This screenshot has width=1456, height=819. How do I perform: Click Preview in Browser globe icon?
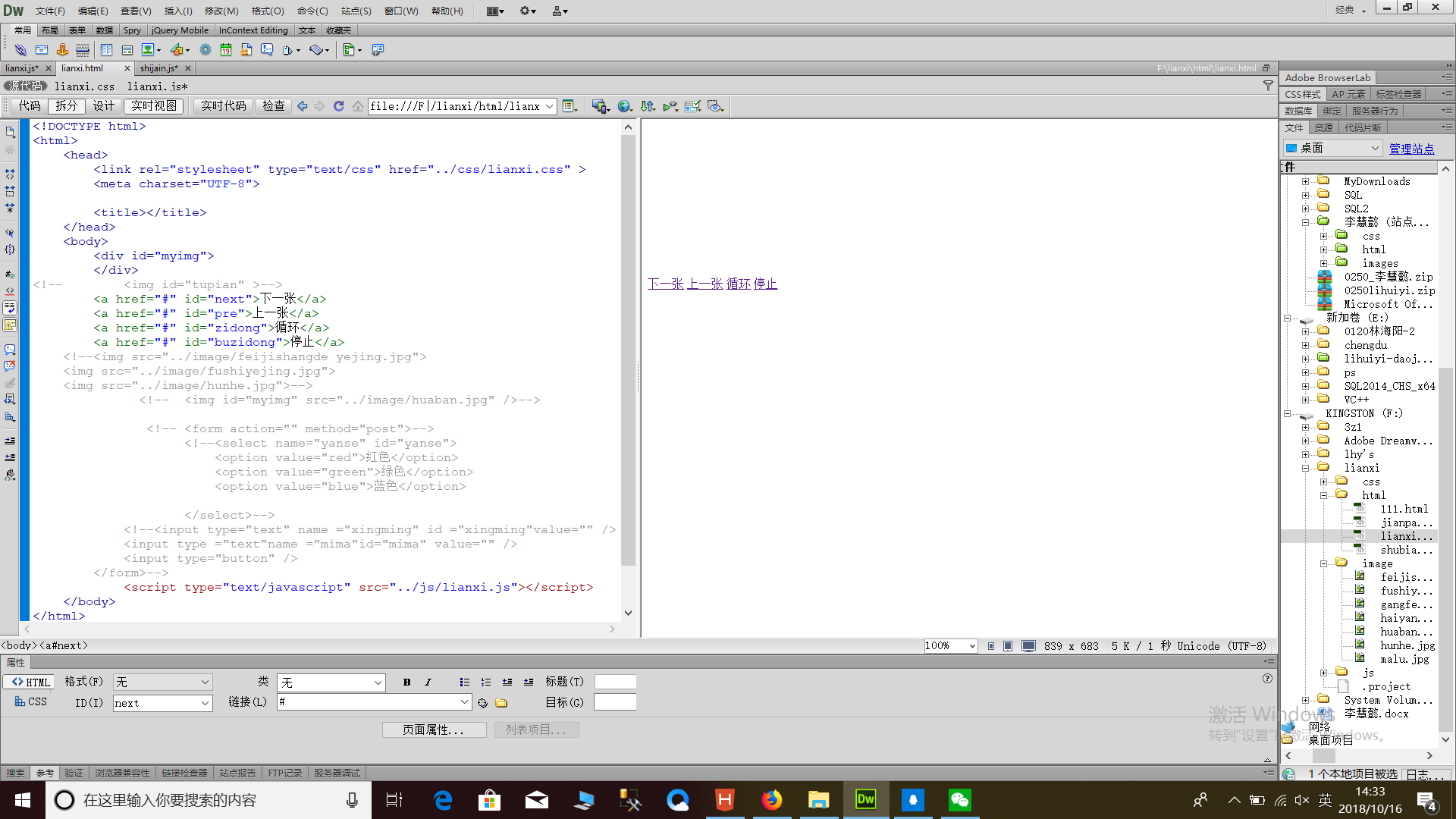[x=625, y=106]
